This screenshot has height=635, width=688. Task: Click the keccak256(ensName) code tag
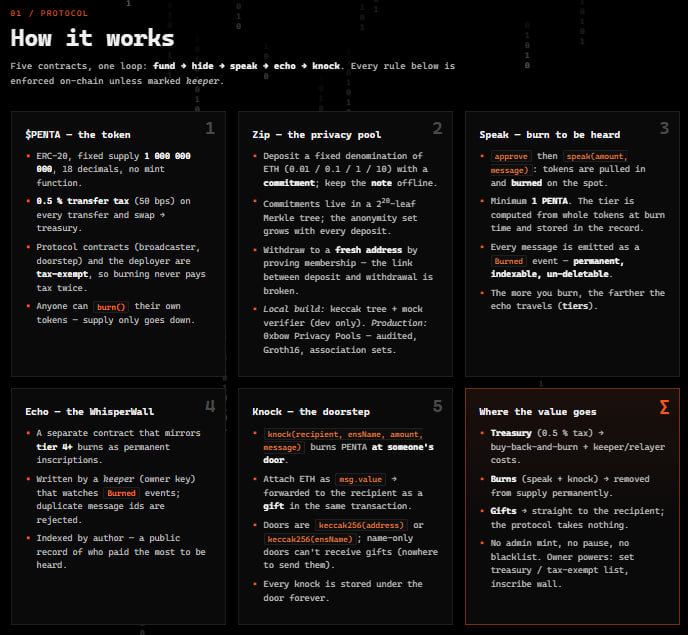pos(310,539)
